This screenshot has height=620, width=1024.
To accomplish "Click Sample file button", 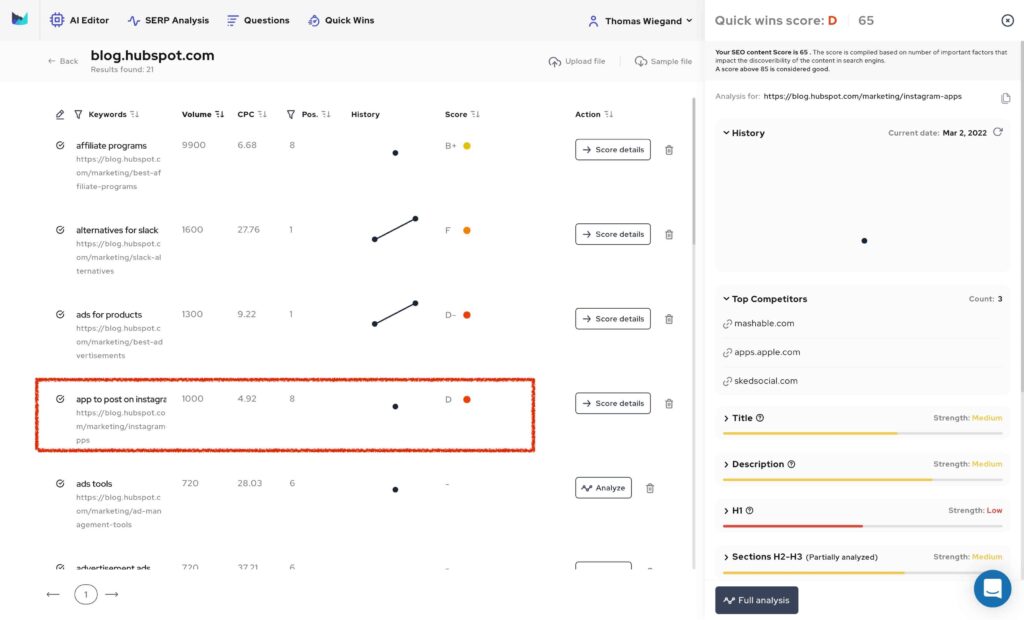I will (663, 61).
